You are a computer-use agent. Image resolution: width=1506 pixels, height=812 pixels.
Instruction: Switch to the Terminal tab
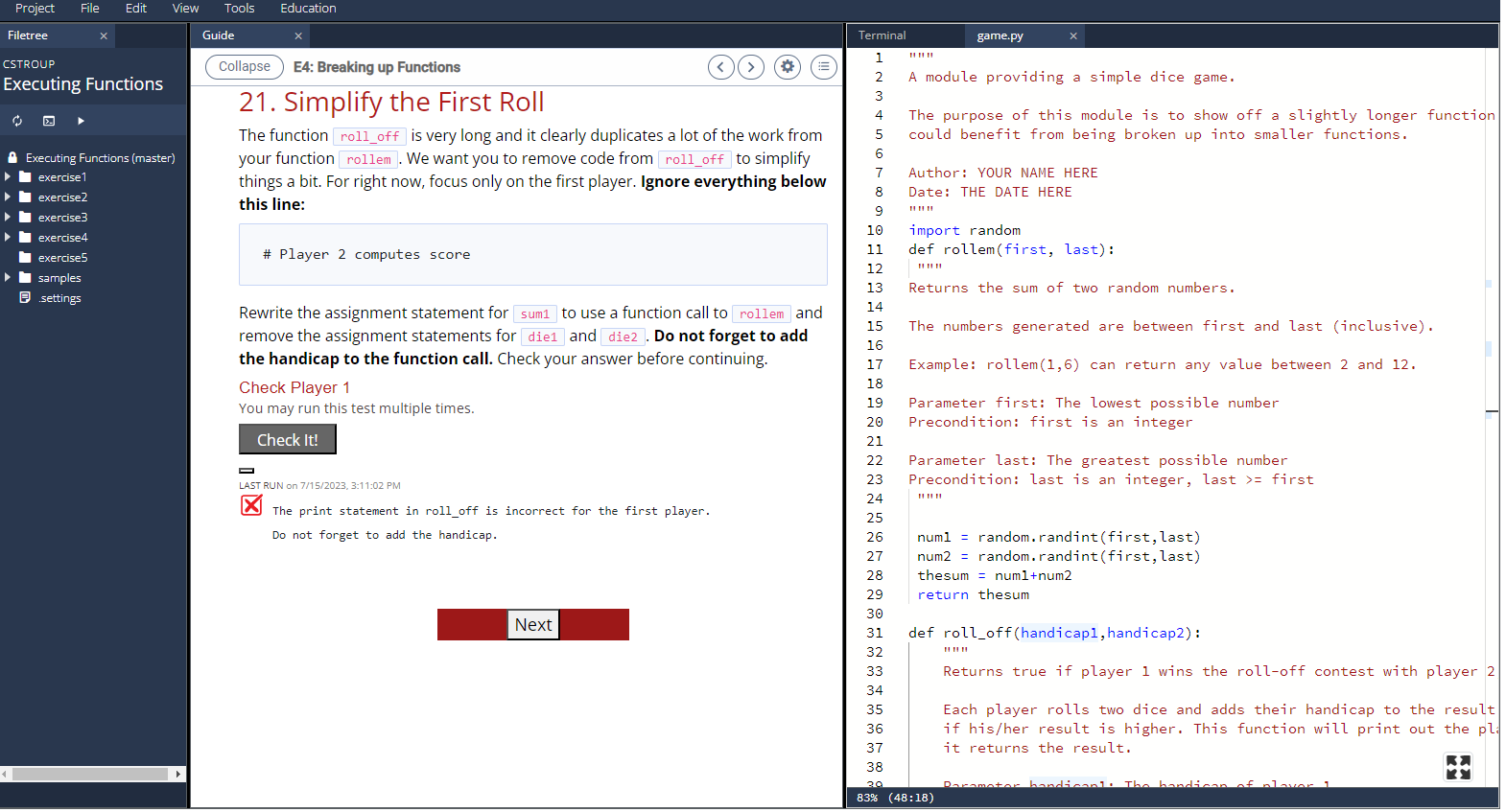[882, 35]
